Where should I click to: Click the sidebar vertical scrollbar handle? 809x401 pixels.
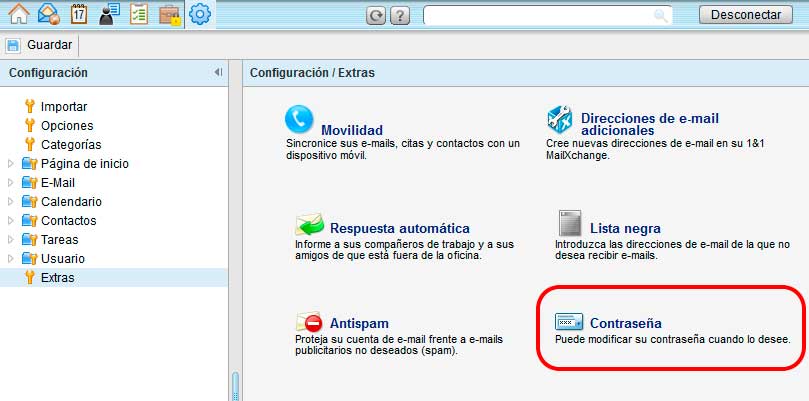point(235,386)
